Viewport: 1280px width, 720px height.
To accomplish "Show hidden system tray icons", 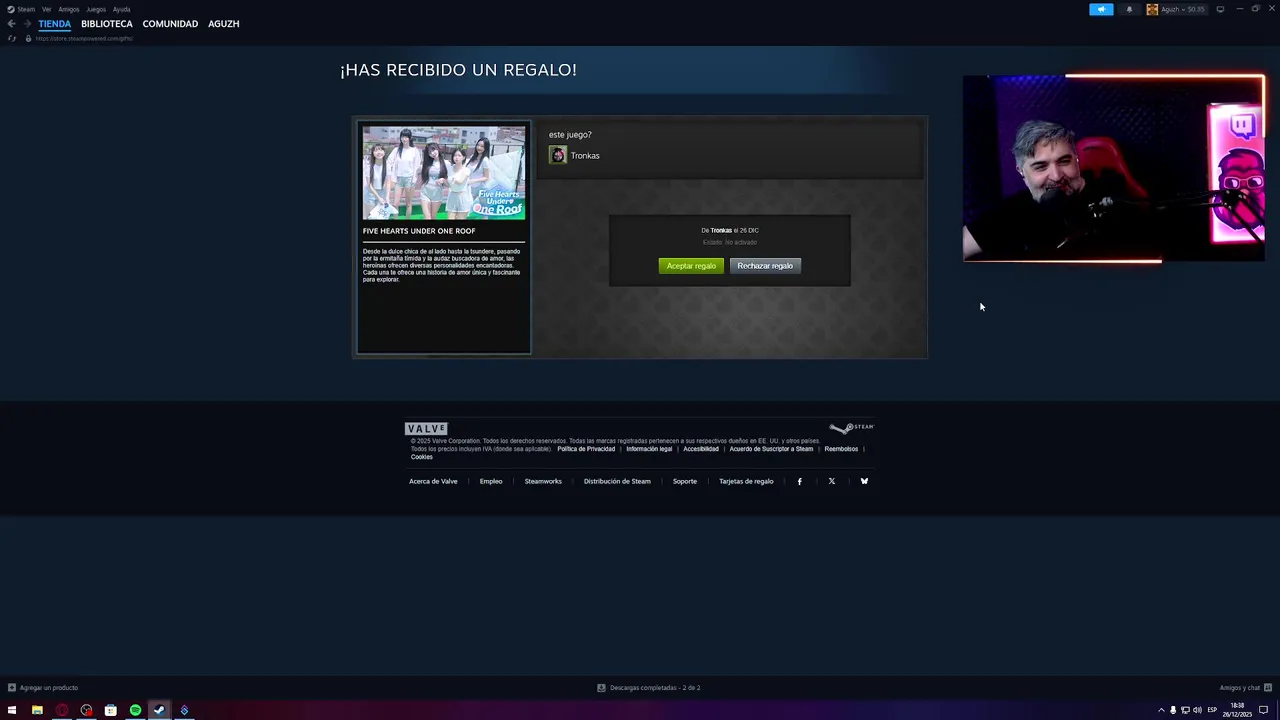I will pyautogui.click(x=1161, y=710).
